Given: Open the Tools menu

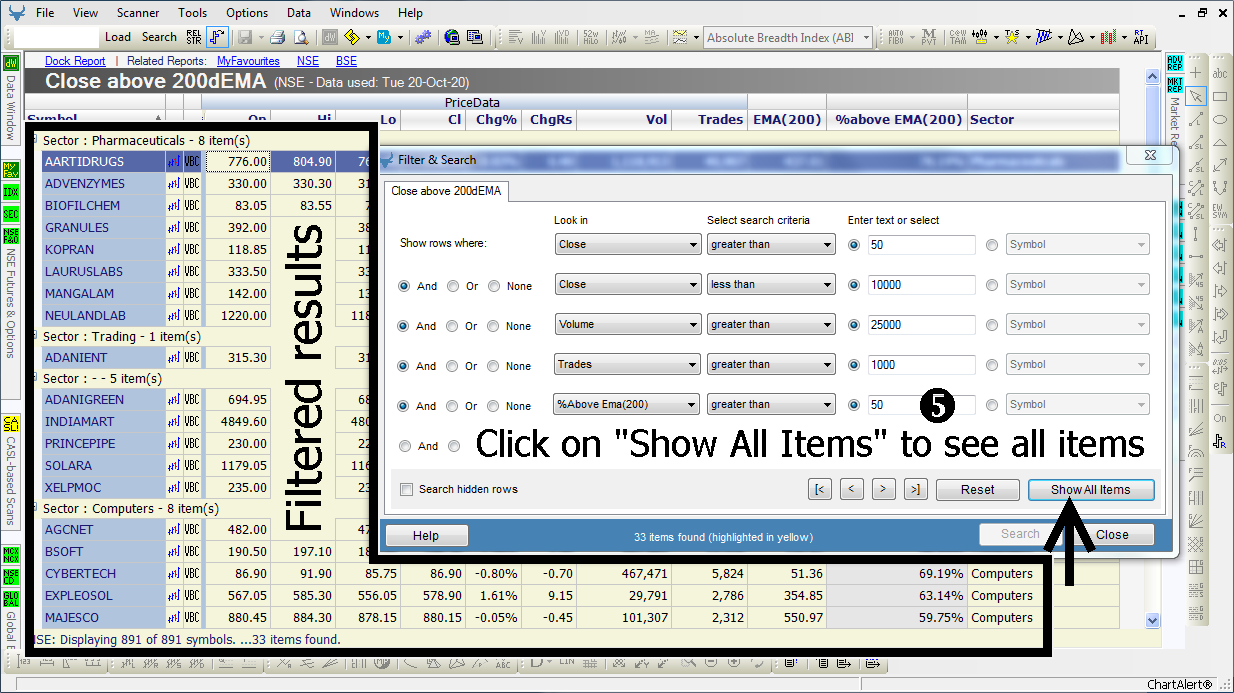Looking at the screenshot, I should [193, 13].
